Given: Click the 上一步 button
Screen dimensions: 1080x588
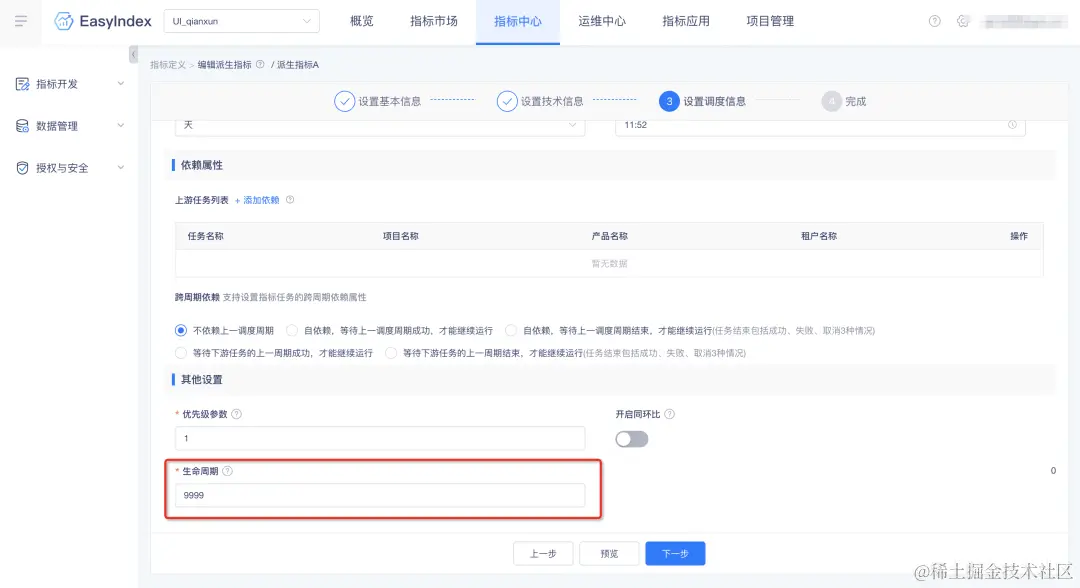Looking at the screenshot, I should 543,554.
